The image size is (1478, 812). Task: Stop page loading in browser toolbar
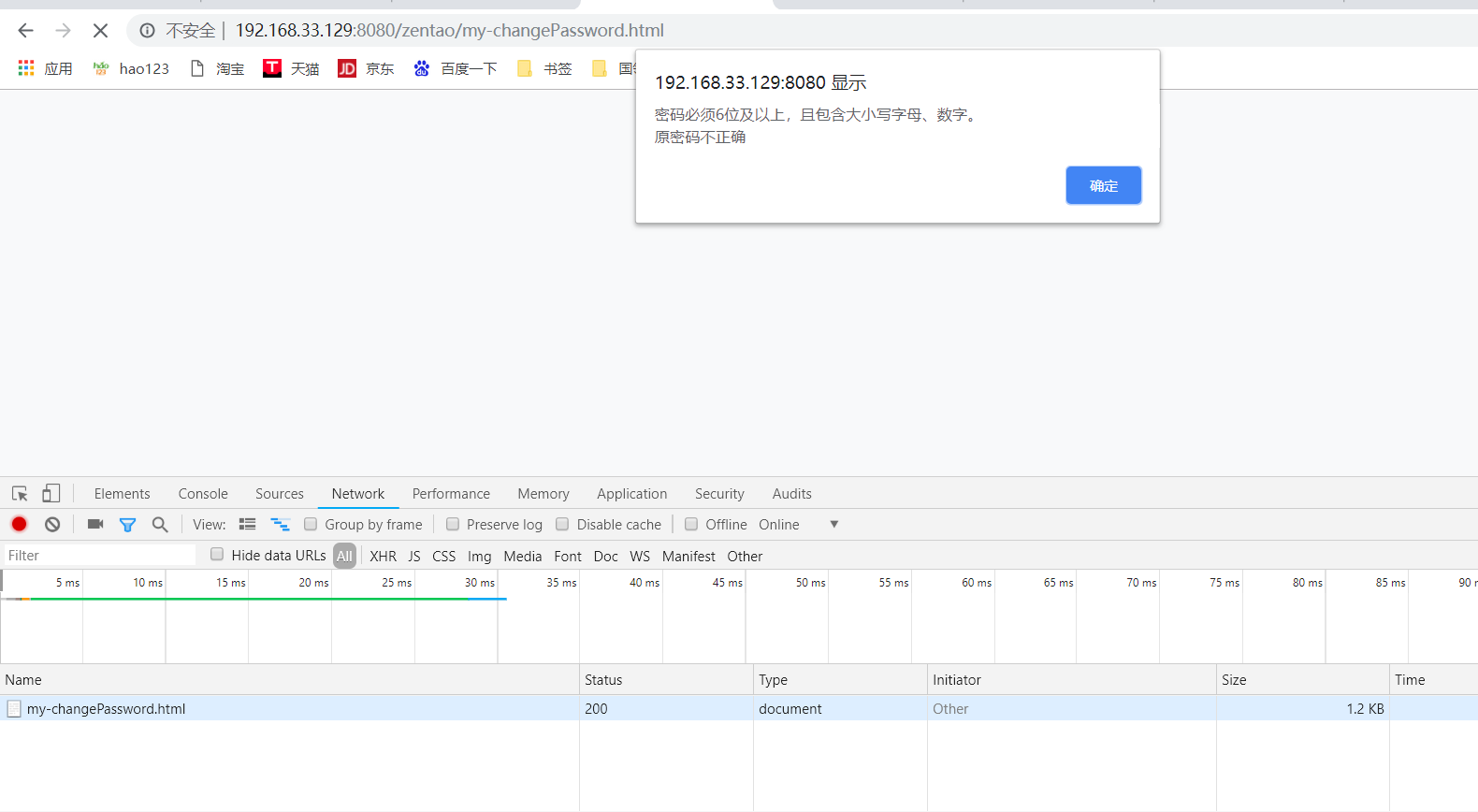100,31
